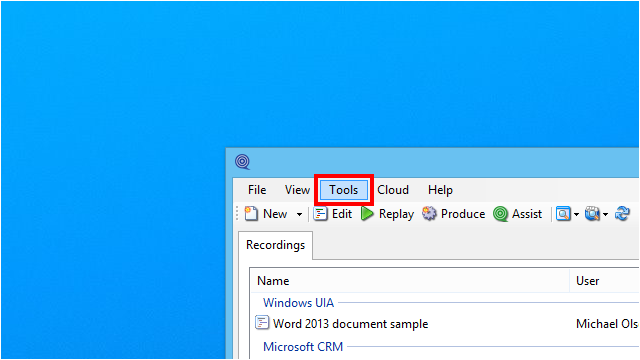Screen dimensions: 640x360
Task: Click the Word 2013 document sample icon
Action: [x=262, y=323]
